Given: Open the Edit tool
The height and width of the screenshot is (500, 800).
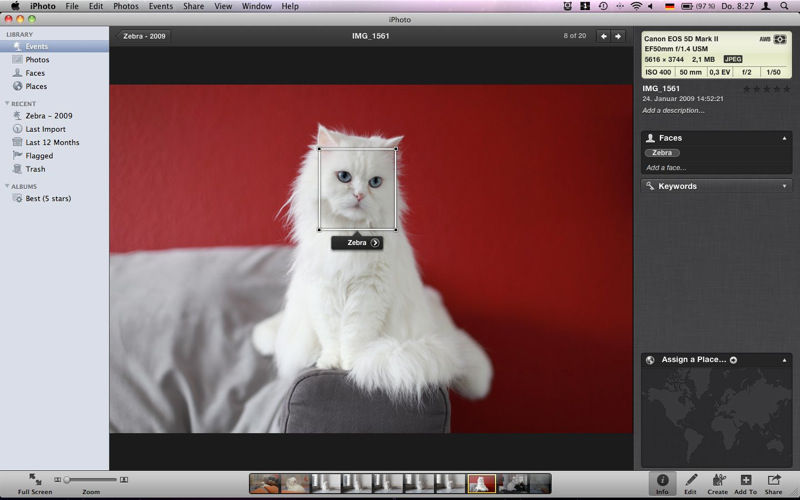Looking at the screenshot, I should pyautogui.click(x=690, y=480).
